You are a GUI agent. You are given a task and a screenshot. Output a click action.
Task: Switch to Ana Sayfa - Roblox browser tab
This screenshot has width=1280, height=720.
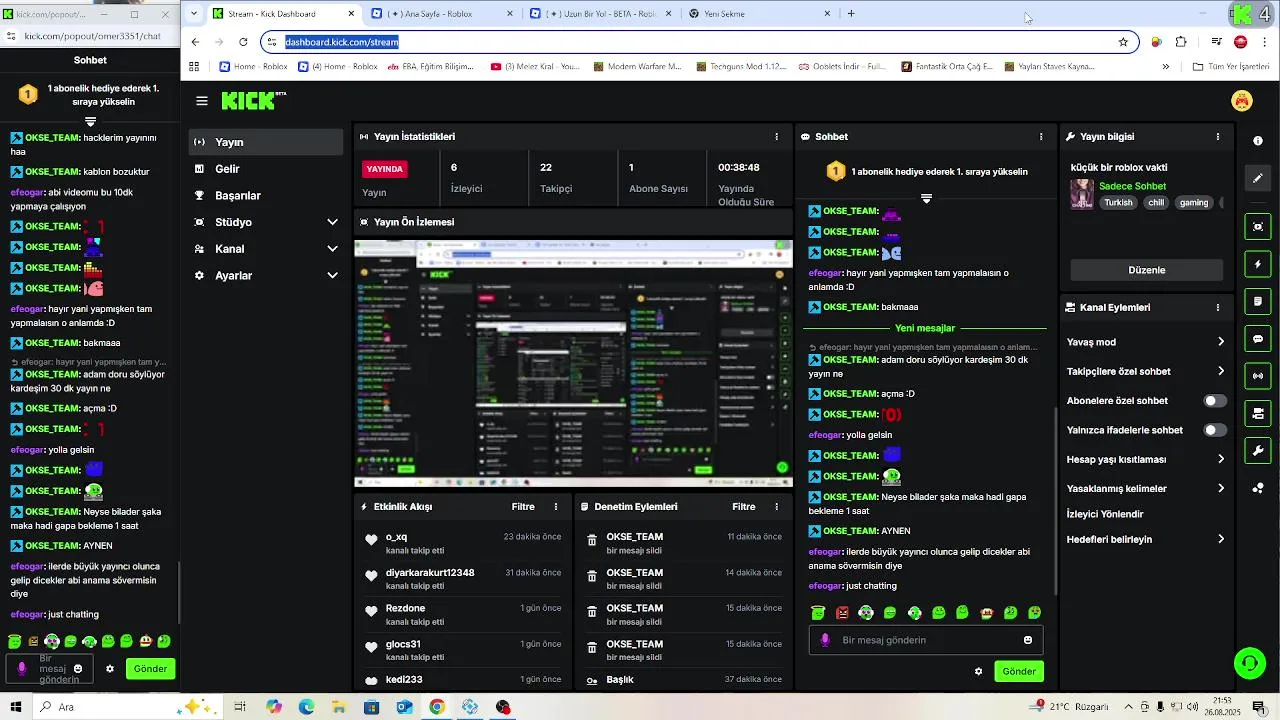441,14
